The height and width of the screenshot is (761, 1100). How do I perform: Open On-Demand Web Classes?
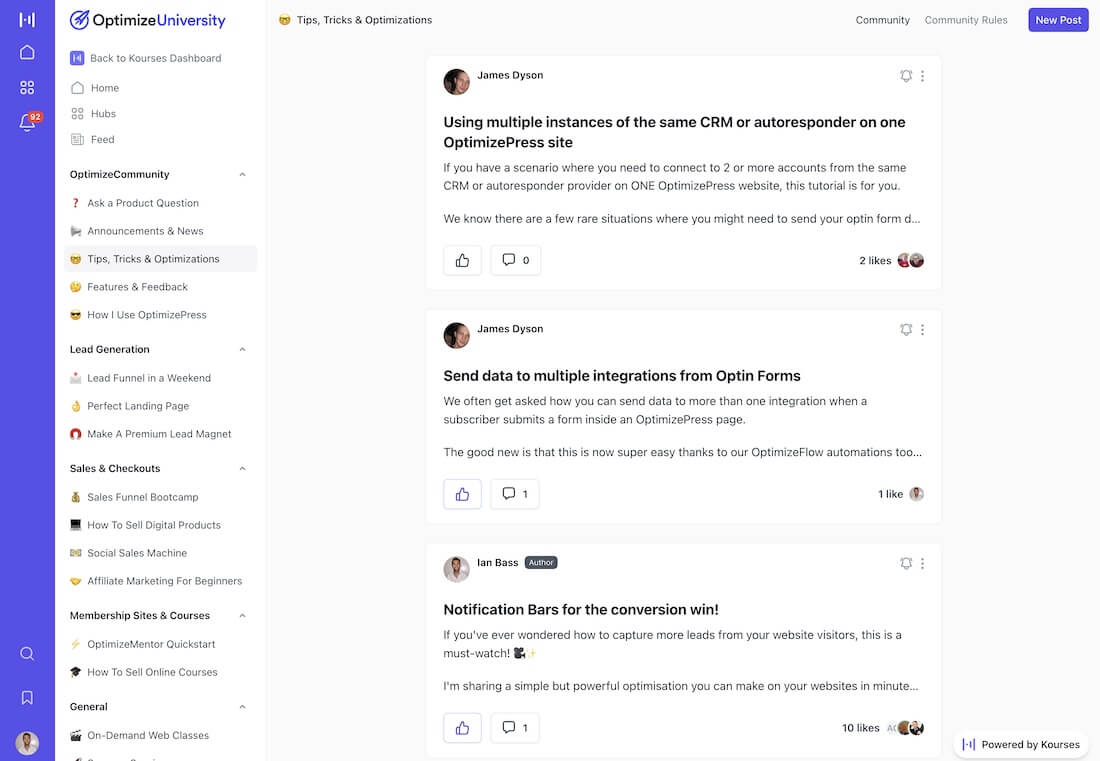click(160, 736)
